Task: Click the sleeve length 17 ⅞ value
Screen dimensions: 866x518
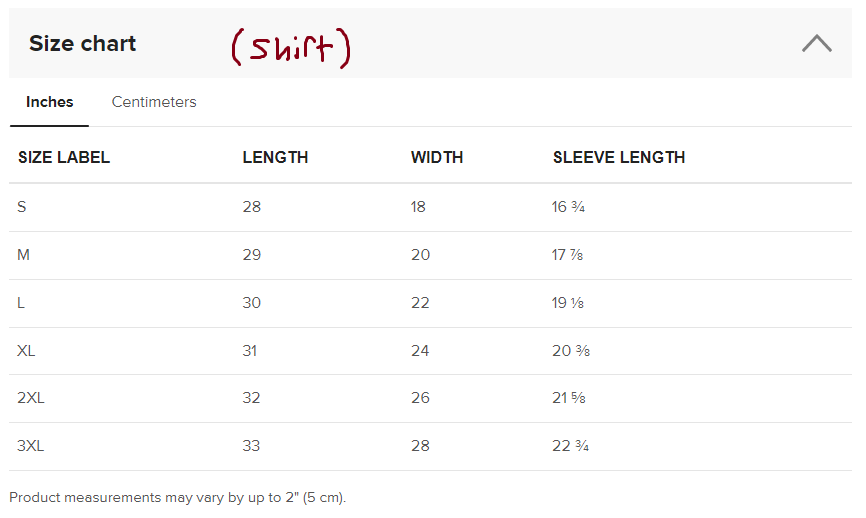Action: point(567,255)
